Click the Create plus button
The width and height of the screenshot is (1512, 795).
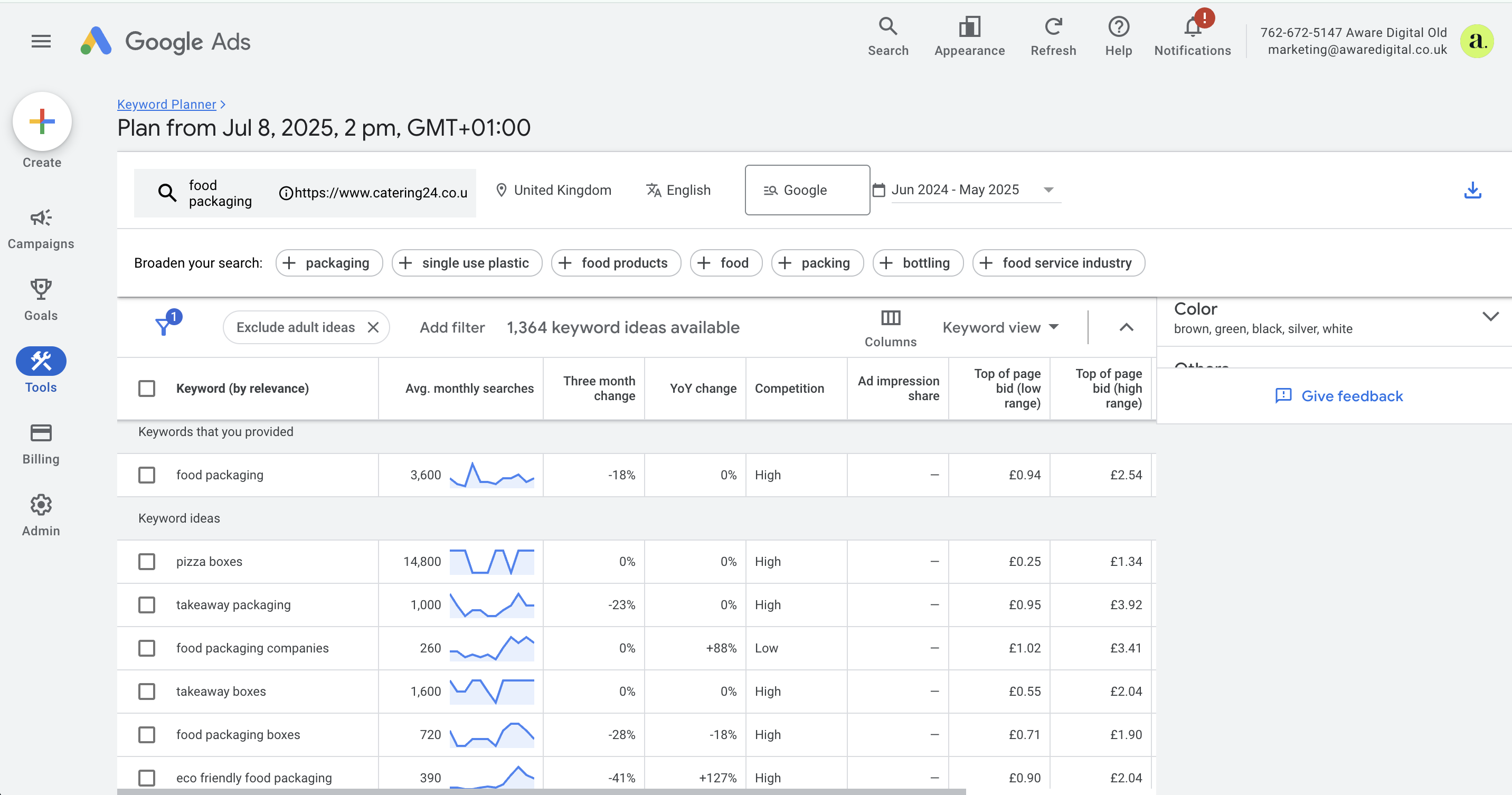[42, 121]
